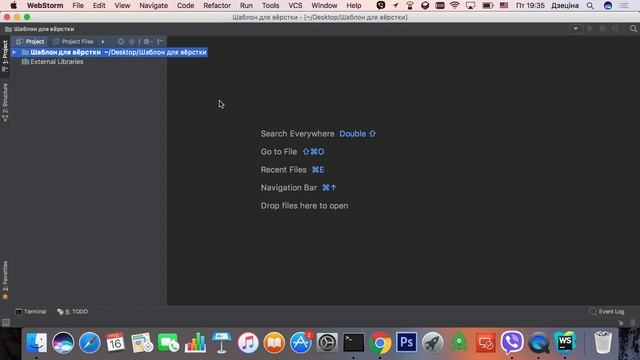Open the WebStorm application menu
This screenshot has width=640, height=360.
(45, 6)
